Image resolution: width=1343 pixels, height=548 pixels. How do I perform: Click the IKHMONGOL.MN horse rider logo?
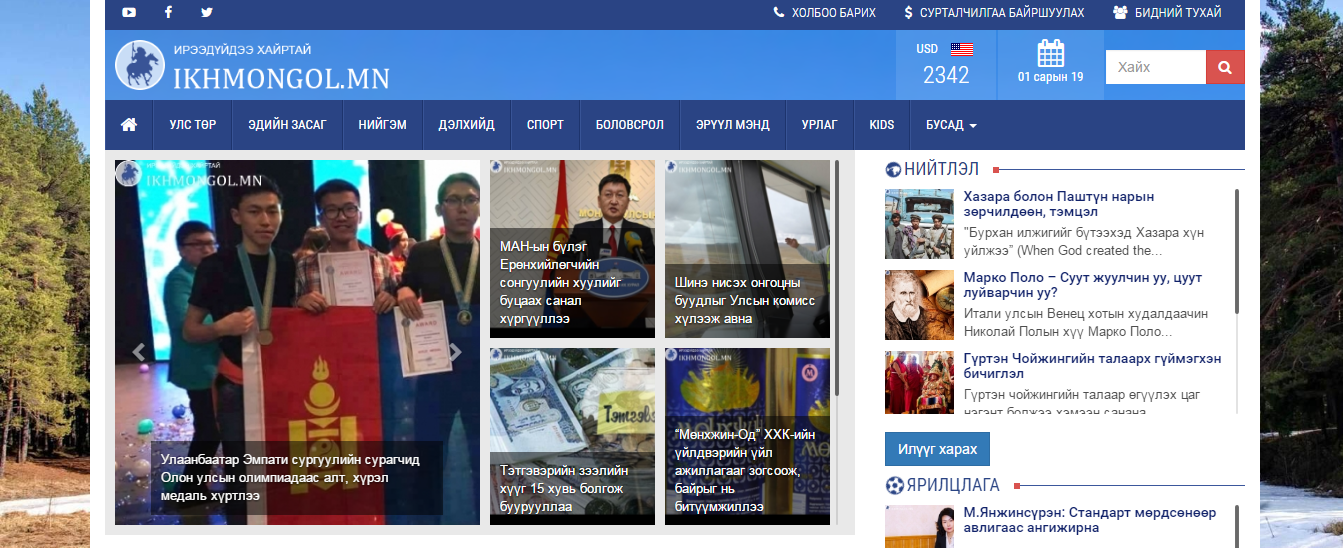(140, 65)
